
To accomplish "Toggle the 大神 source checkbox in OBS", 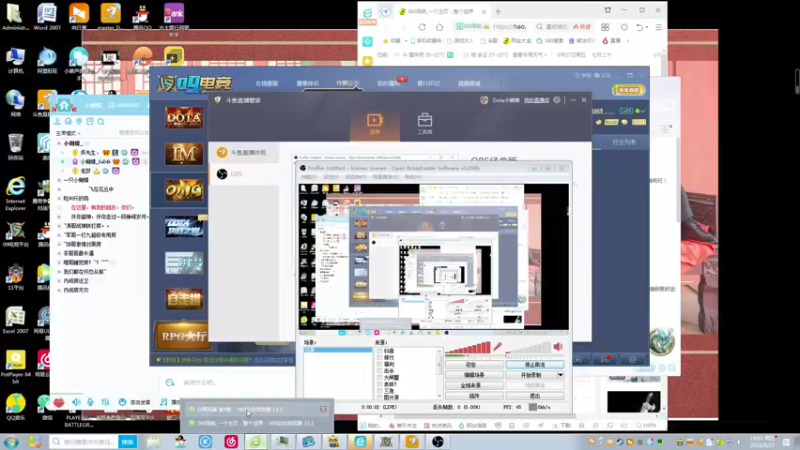I will tap(380, 378).
